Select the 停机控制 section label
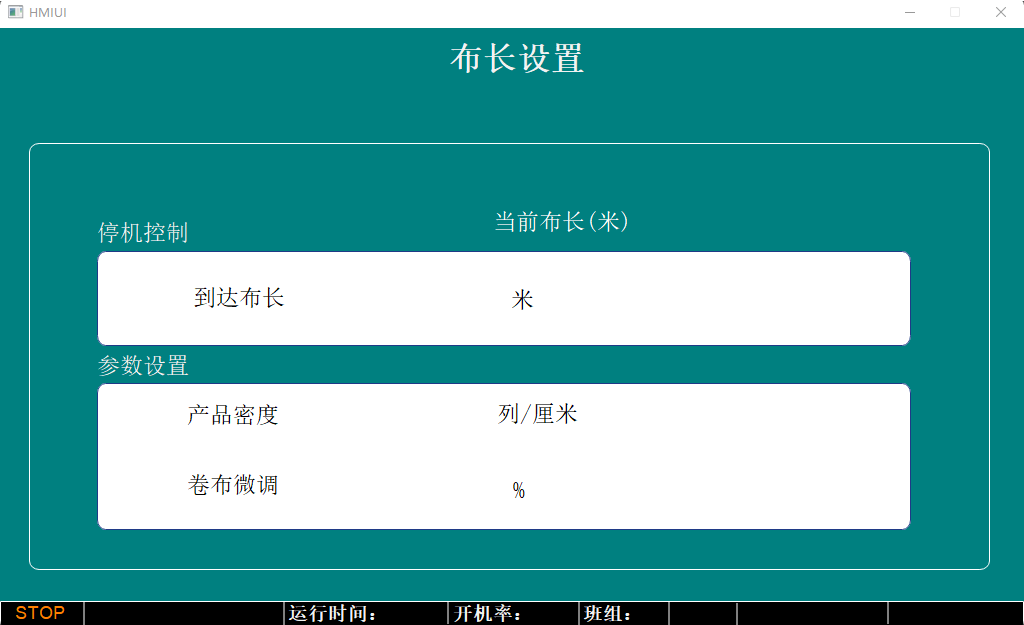The height and width of the screenshot is (625, 1024). [x=143, y=232]
